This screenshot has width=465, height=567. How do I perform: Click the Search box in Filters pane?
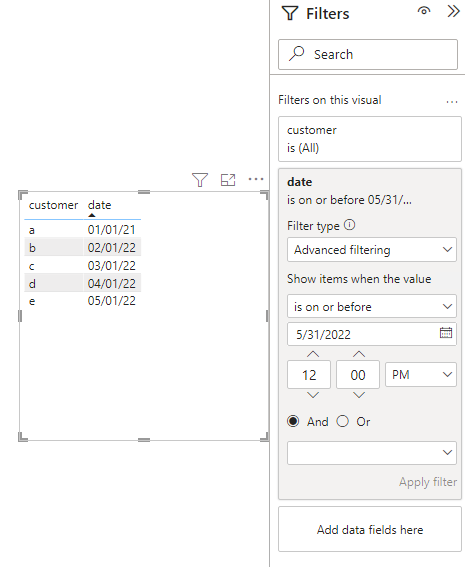368,54
